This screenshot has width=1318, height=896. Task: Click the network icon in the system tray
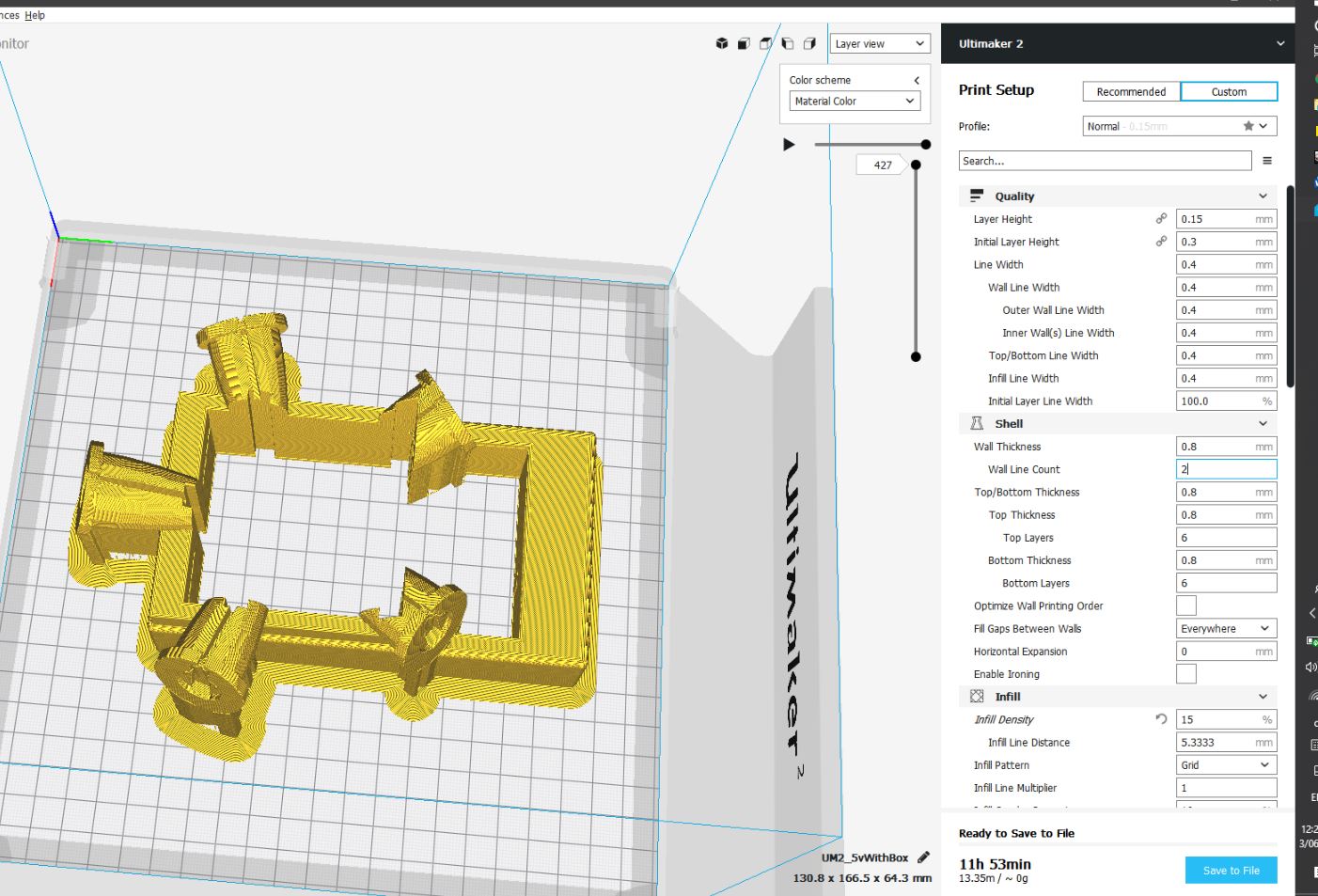1312,697
